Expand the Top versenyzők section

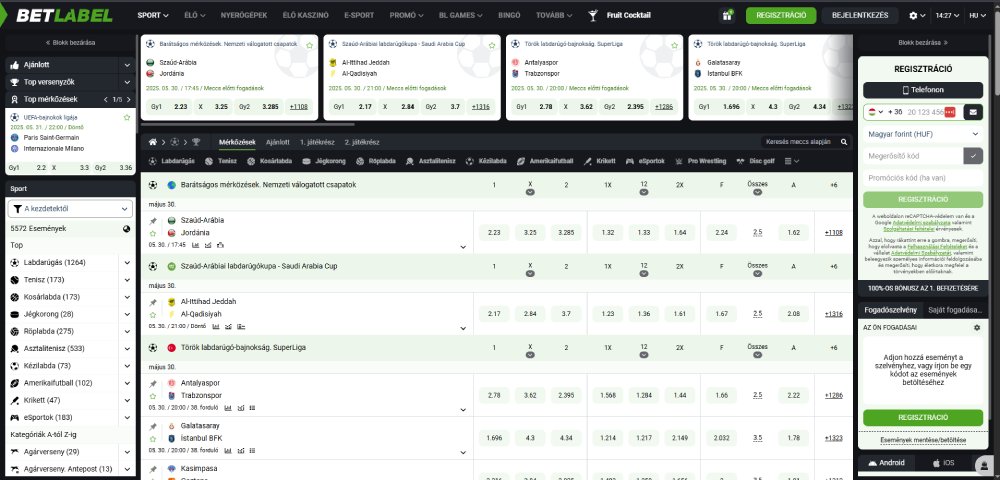pyautogui.click(x=128, y=82)
